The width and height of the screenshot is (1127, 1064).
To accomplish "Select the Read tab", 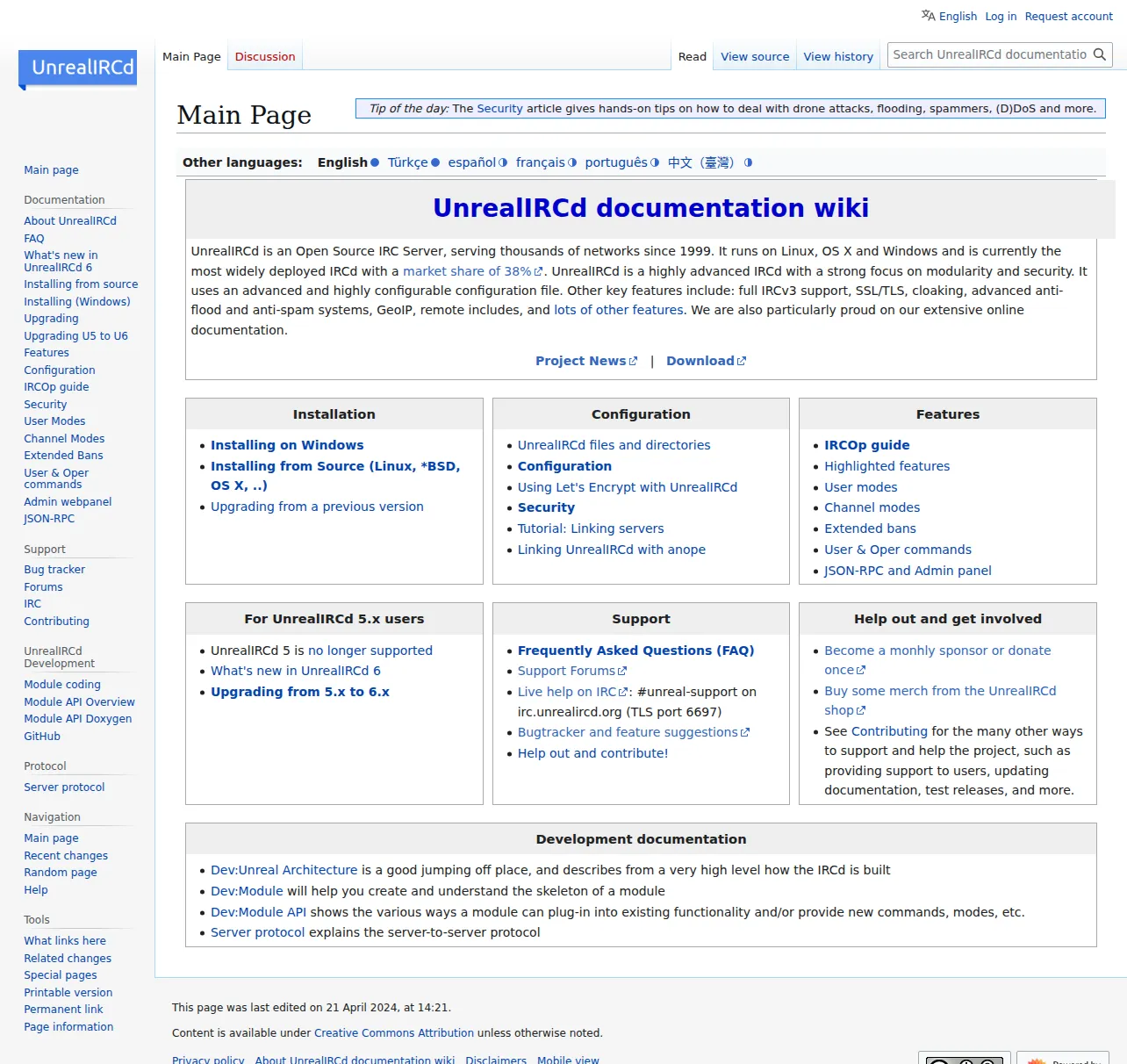I will tap(693, 56).
